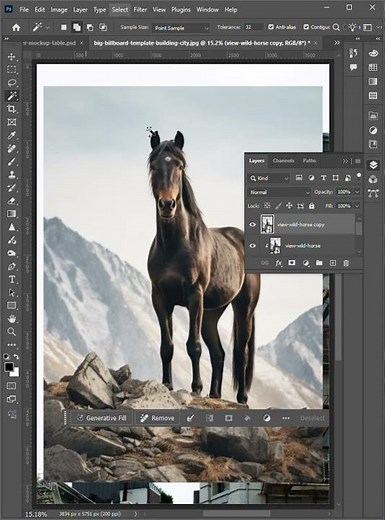Click the background color swatch

point(16,373)
